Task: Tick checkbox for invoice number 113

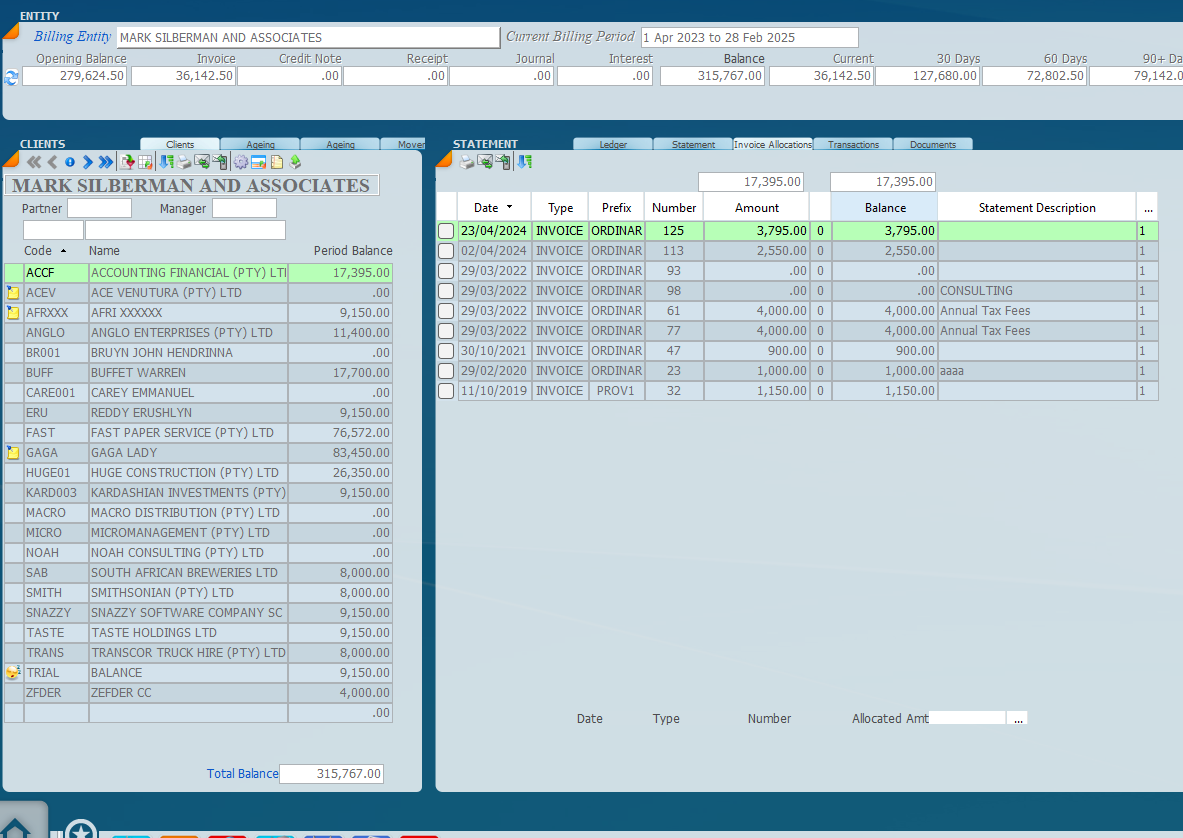Action: tap(446, 251)
